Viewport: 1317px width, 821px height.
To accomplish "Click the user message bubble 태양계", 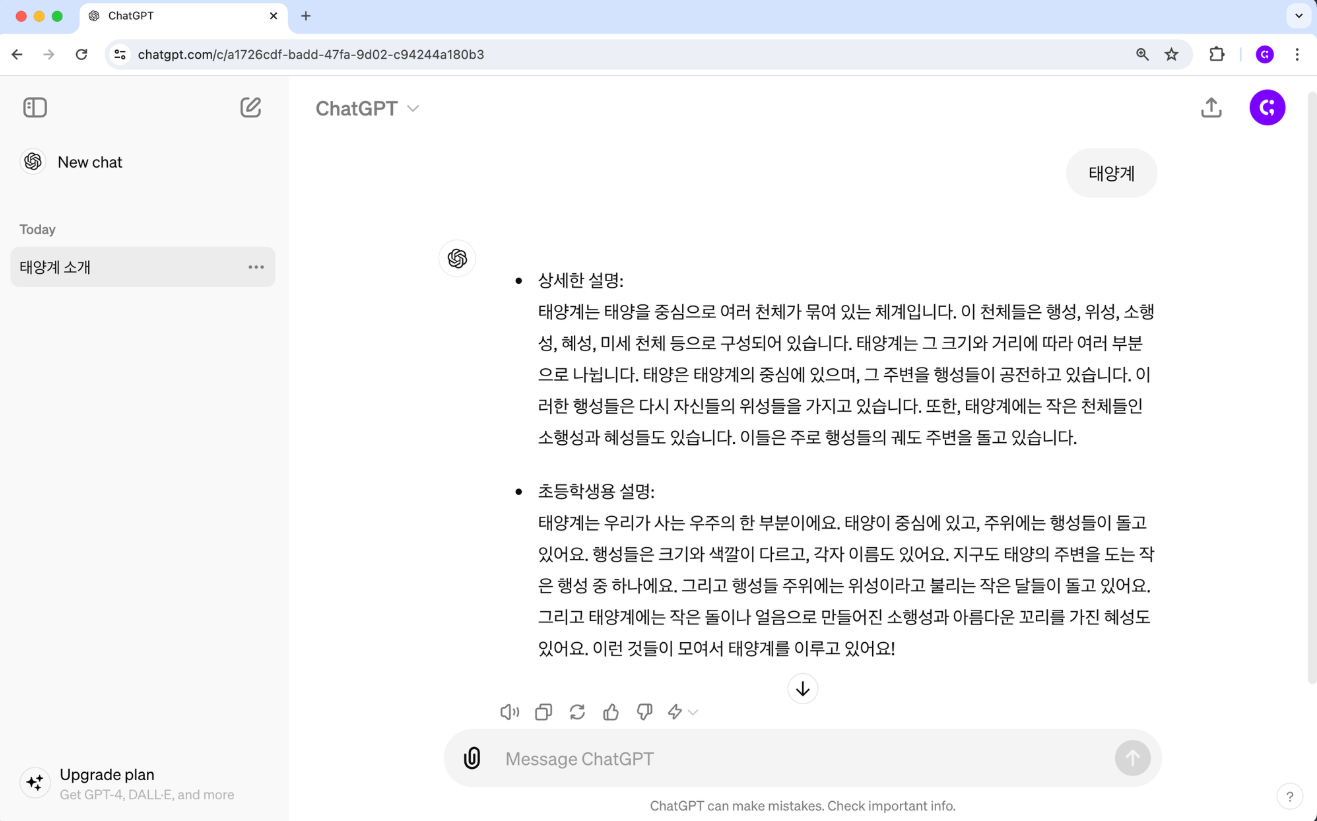I will coord(1111,173).
